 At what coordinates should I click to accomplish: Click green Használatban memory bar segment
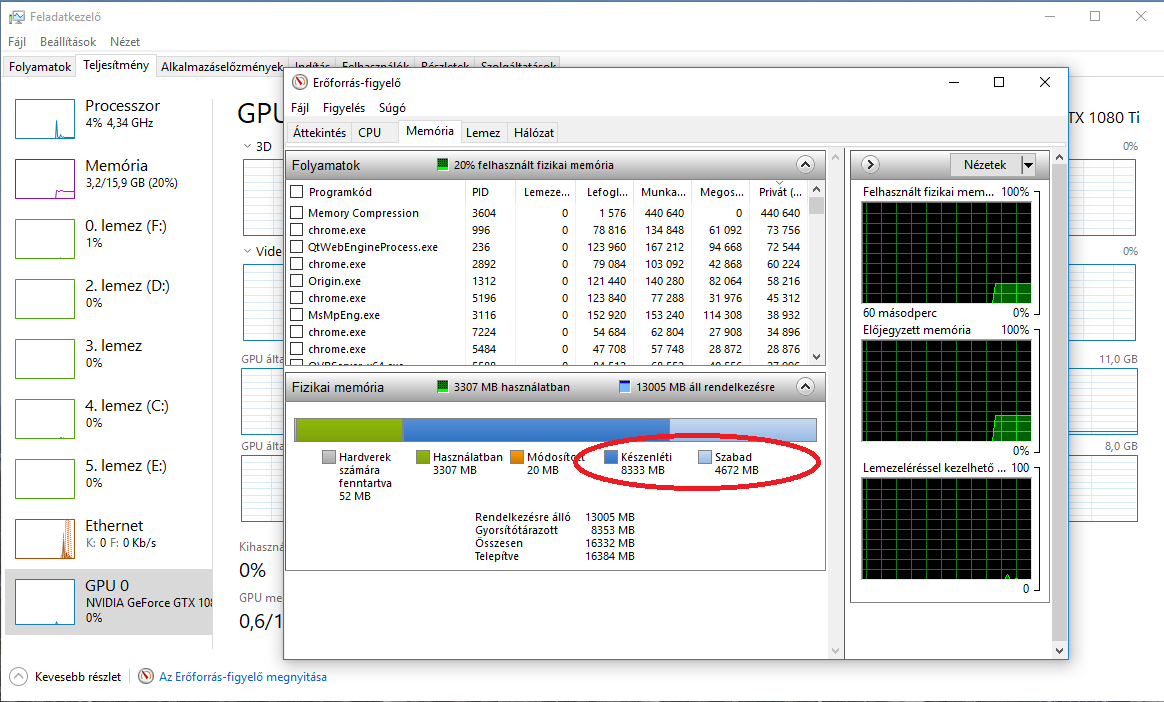pyautogui.click(x=349, y=430)
